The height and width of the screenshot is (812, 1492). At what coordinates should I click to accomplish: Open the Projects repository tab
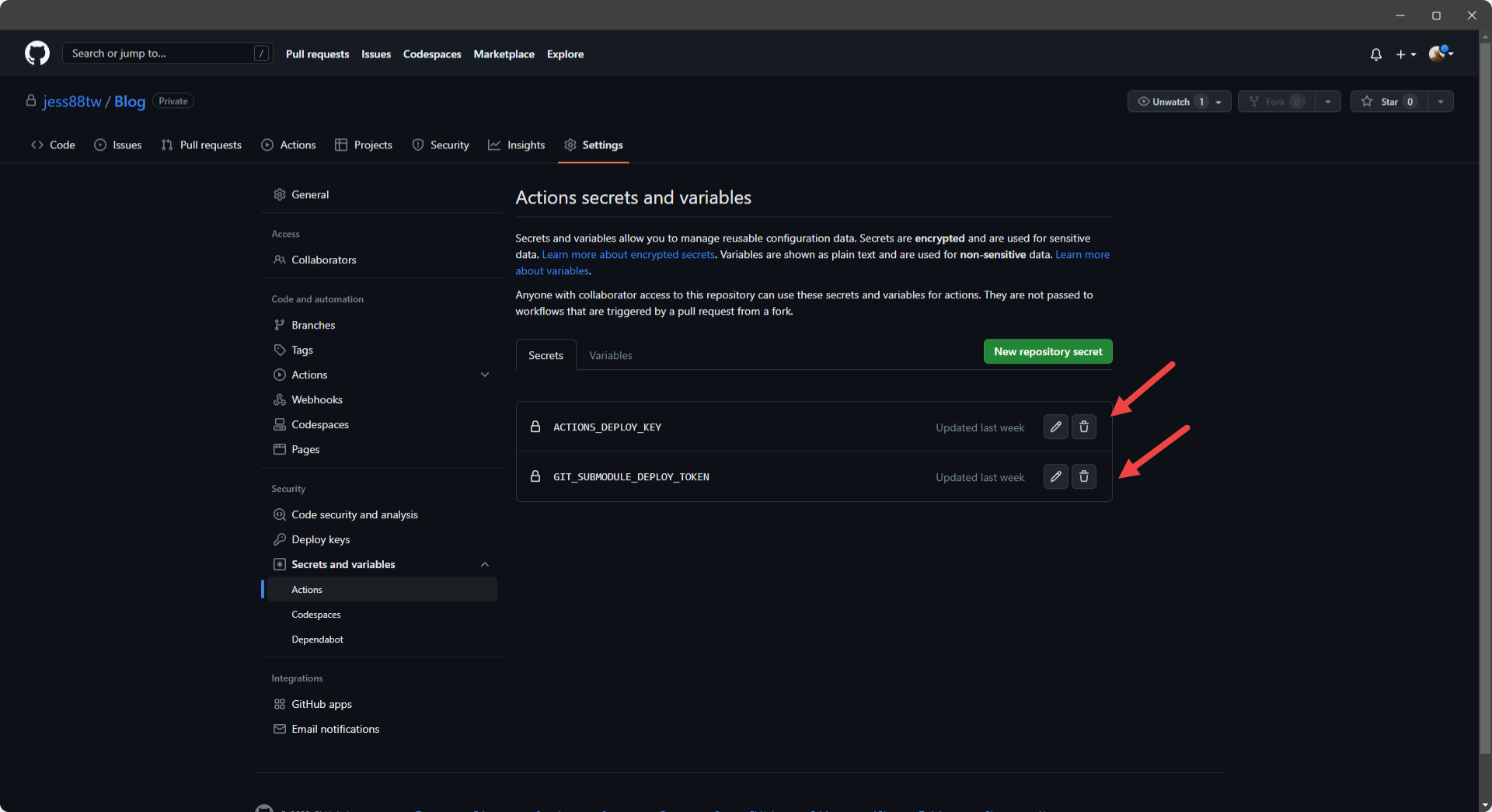pyautogui.click(x=364, y=145)
